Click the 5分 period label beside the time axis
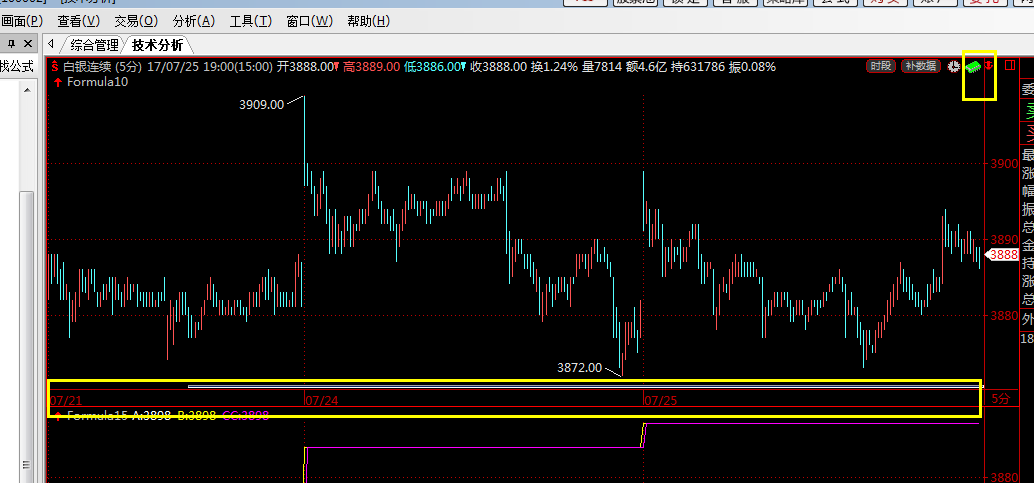This screenshot has width=1034, height=483. 1001,399
